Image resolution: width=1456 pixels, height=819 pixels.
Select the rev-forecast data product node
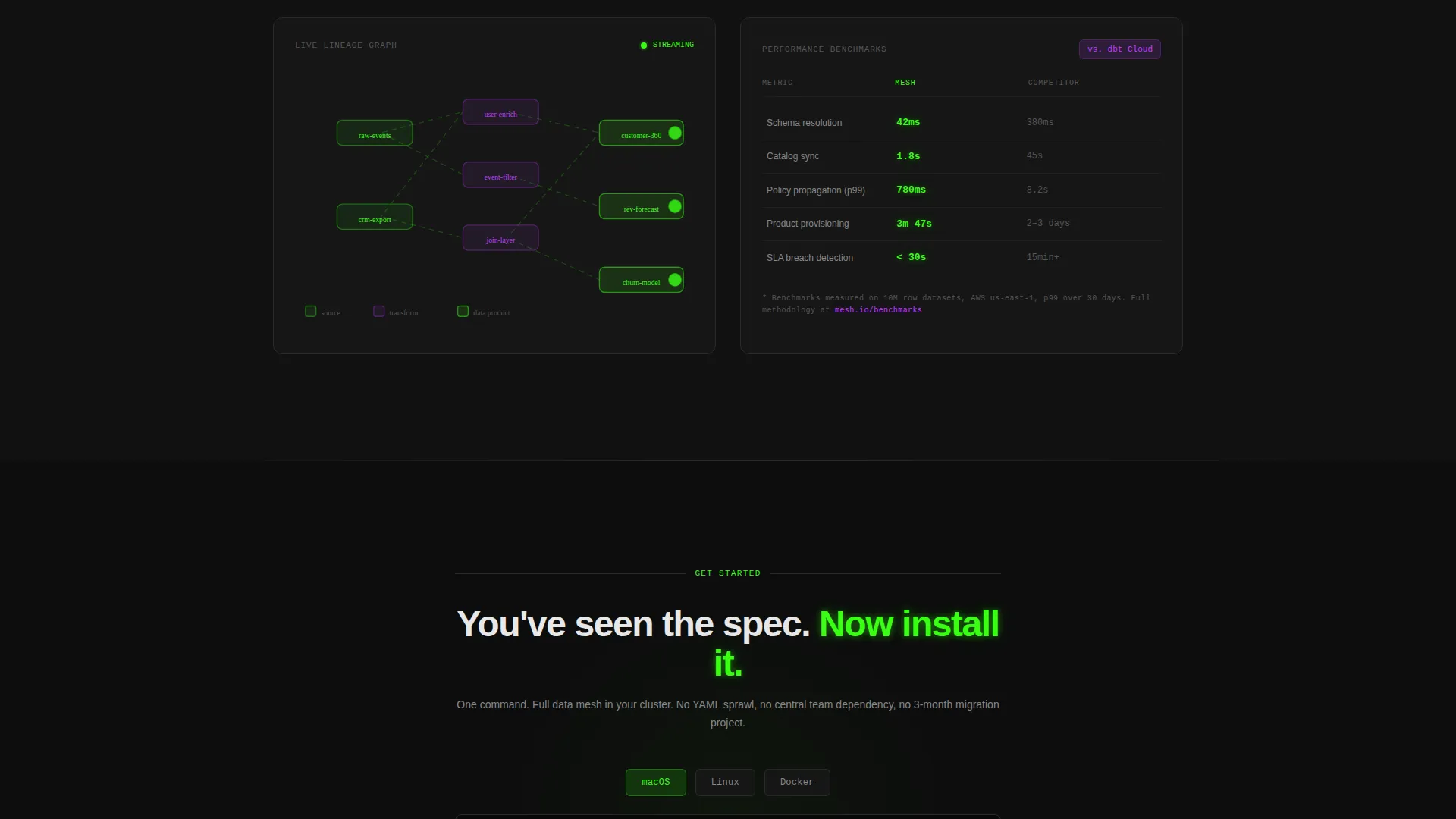tap(641, 206)
